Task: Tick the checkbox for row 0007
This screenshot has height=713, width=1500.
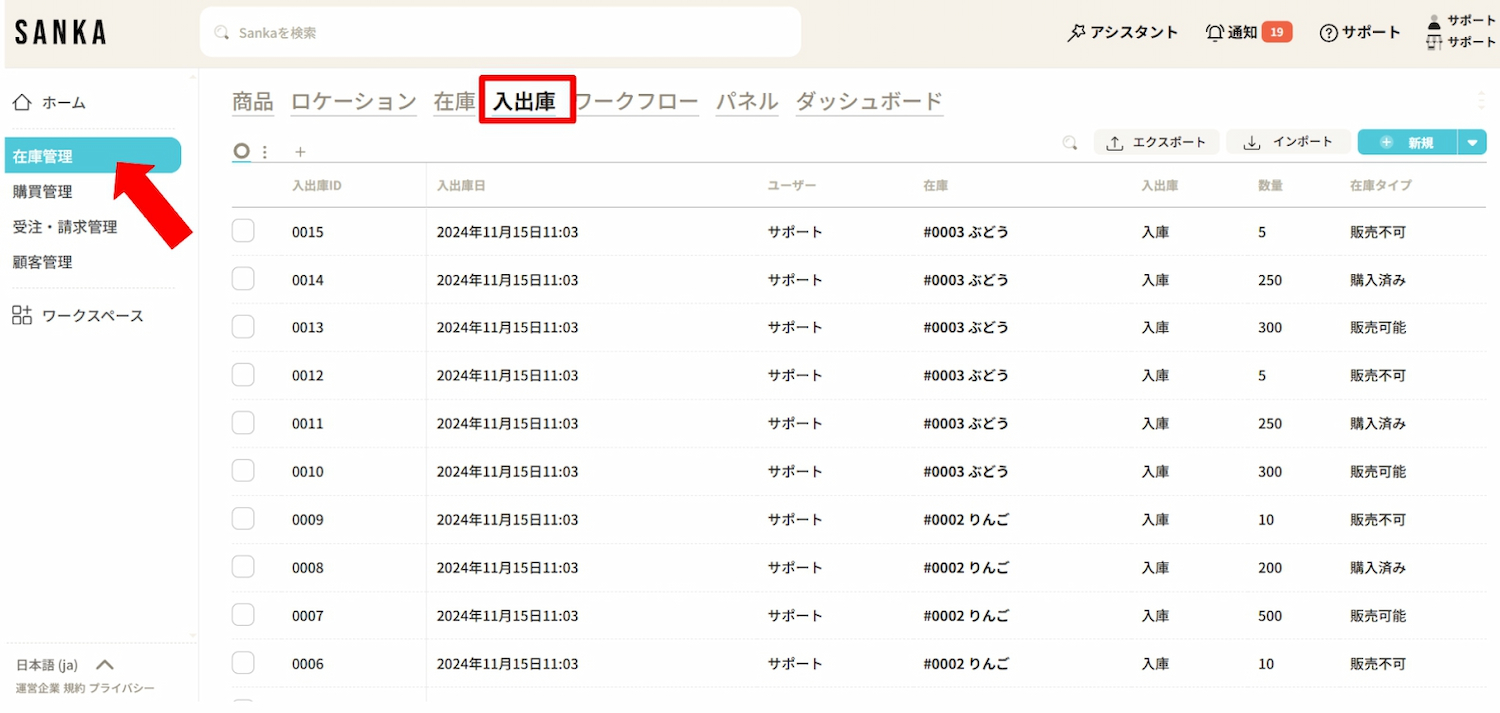Action: pos(243,615)
